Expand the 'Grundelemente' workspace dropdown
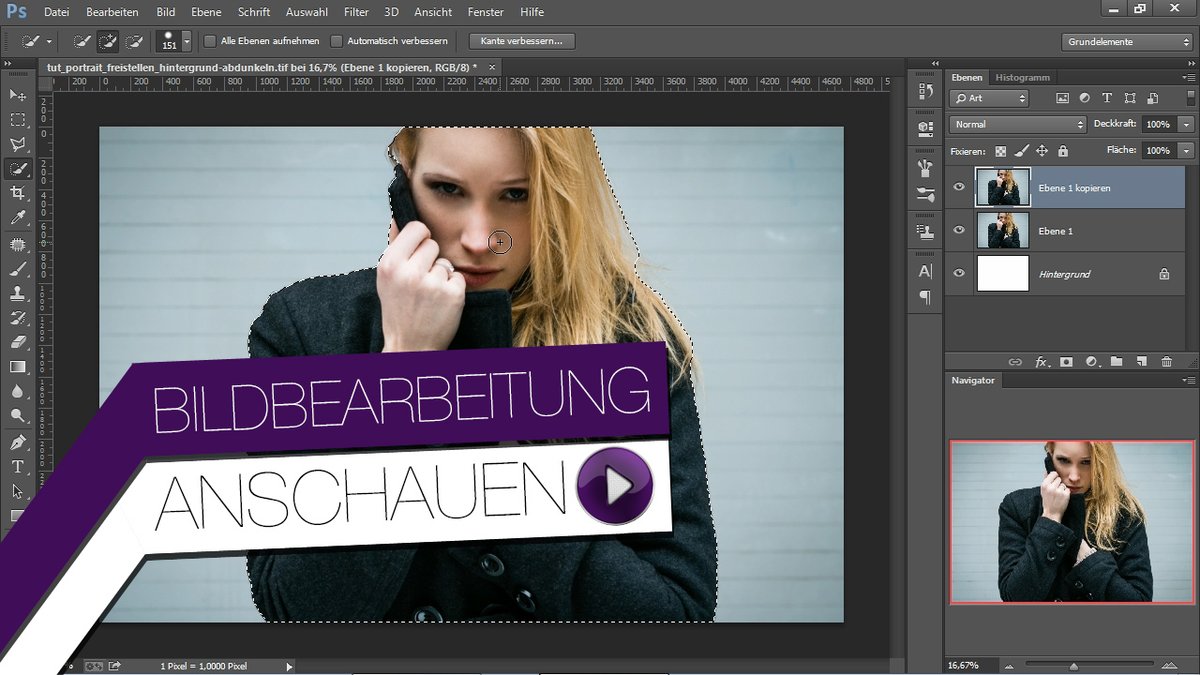Viewport: 1200px width, 675px height. click(x=1126, y=42)
